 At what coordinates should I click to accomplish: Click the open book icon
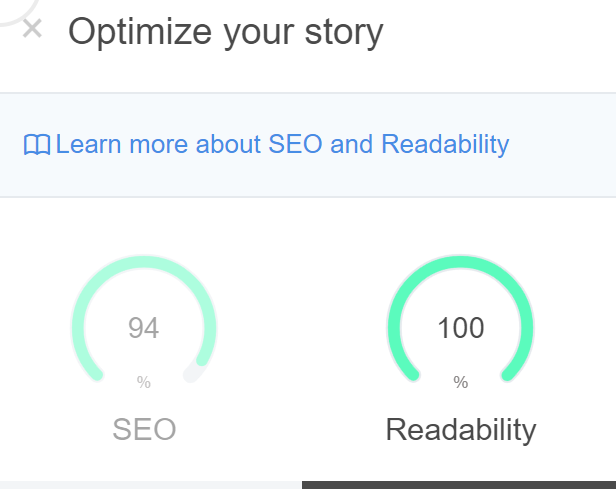tap(37, 146)
